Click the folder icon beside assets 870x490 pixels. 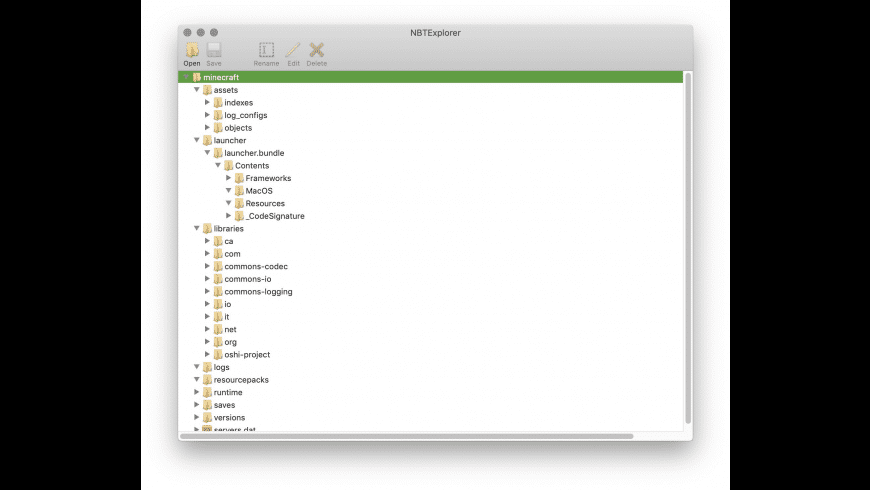(x=207, y=90)
